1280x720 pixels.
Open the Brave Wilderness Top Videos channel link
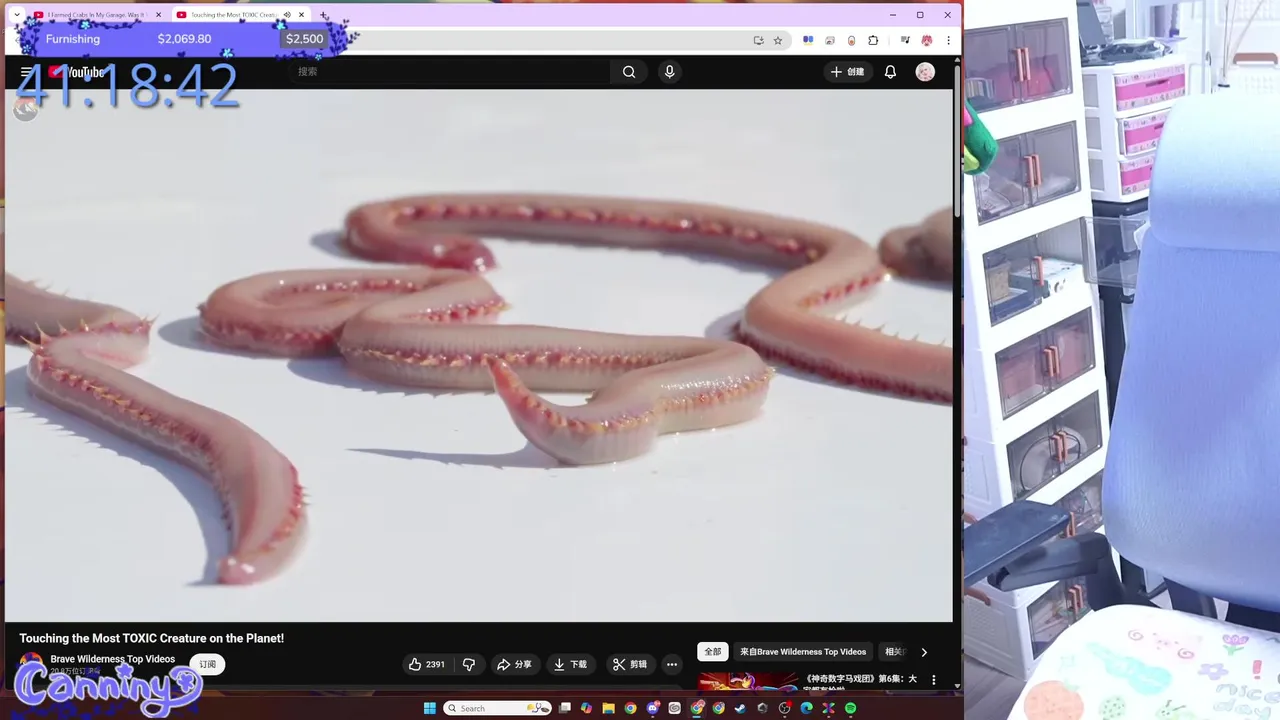coord(113,659)
